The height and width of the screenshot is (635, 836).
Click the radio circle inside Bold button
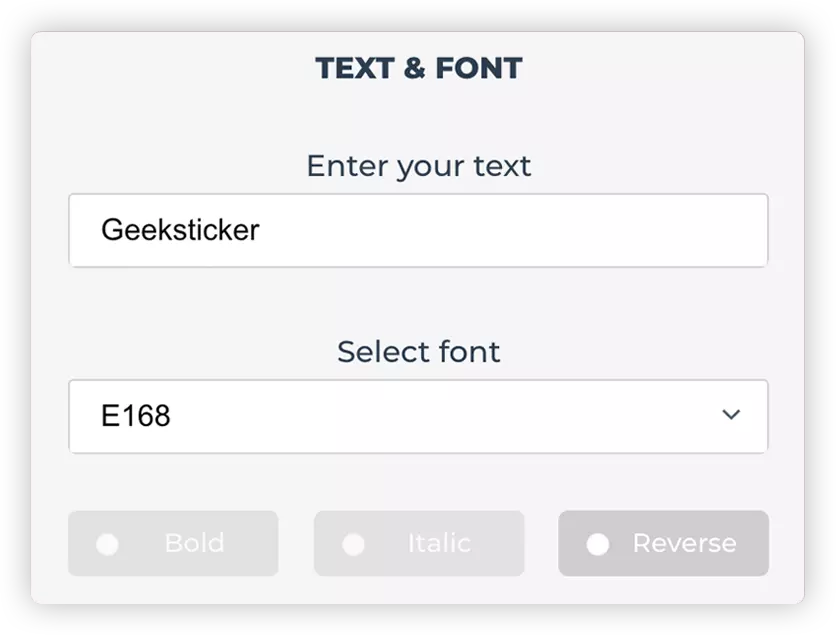click(x=108, y=544)
